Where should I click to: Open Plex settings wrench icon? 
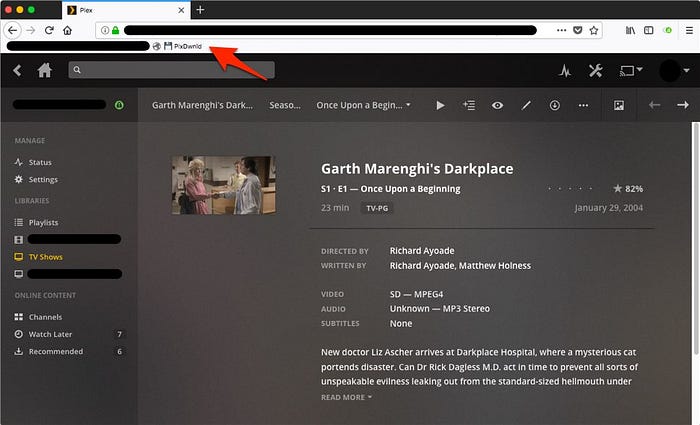point(596,71)
